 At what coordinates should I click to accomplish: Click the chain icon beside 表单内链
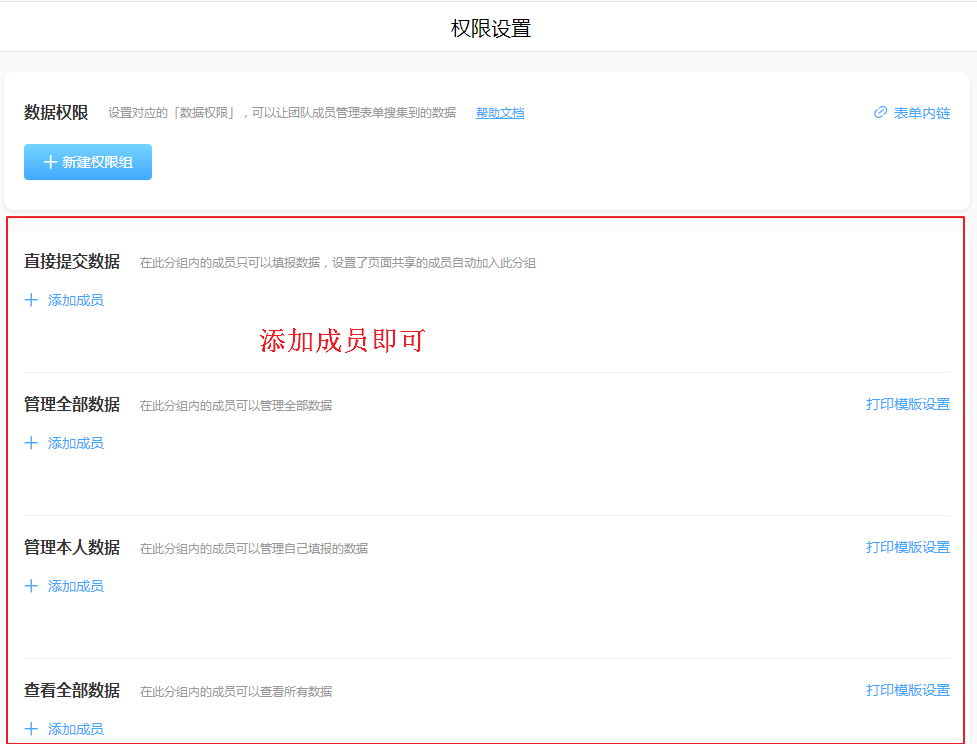coord(880,113)
